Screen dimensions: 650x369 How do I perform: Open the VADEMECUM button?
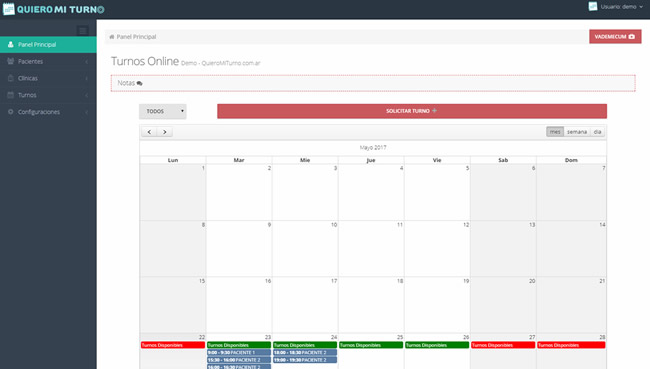click(x=615, y=36)
